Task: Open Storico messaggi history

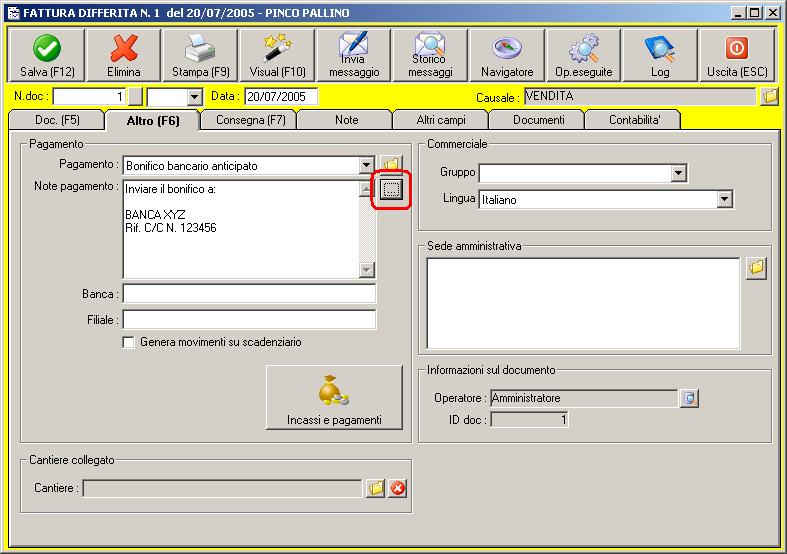Action: pyautogui.click(x=430, y=55)
